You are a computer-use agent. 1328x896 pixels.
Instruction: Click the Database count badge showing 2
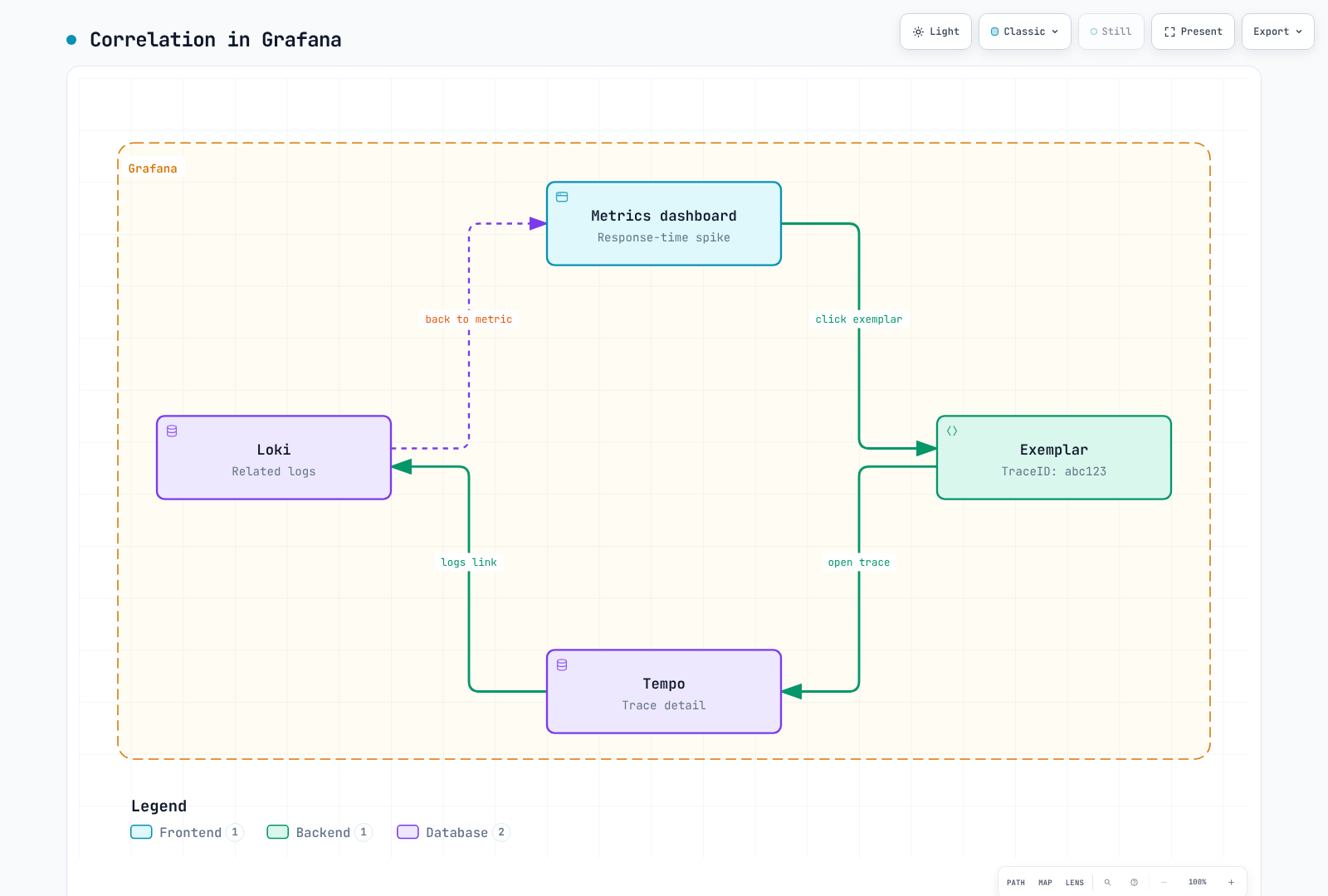click(x=501, y=832)
